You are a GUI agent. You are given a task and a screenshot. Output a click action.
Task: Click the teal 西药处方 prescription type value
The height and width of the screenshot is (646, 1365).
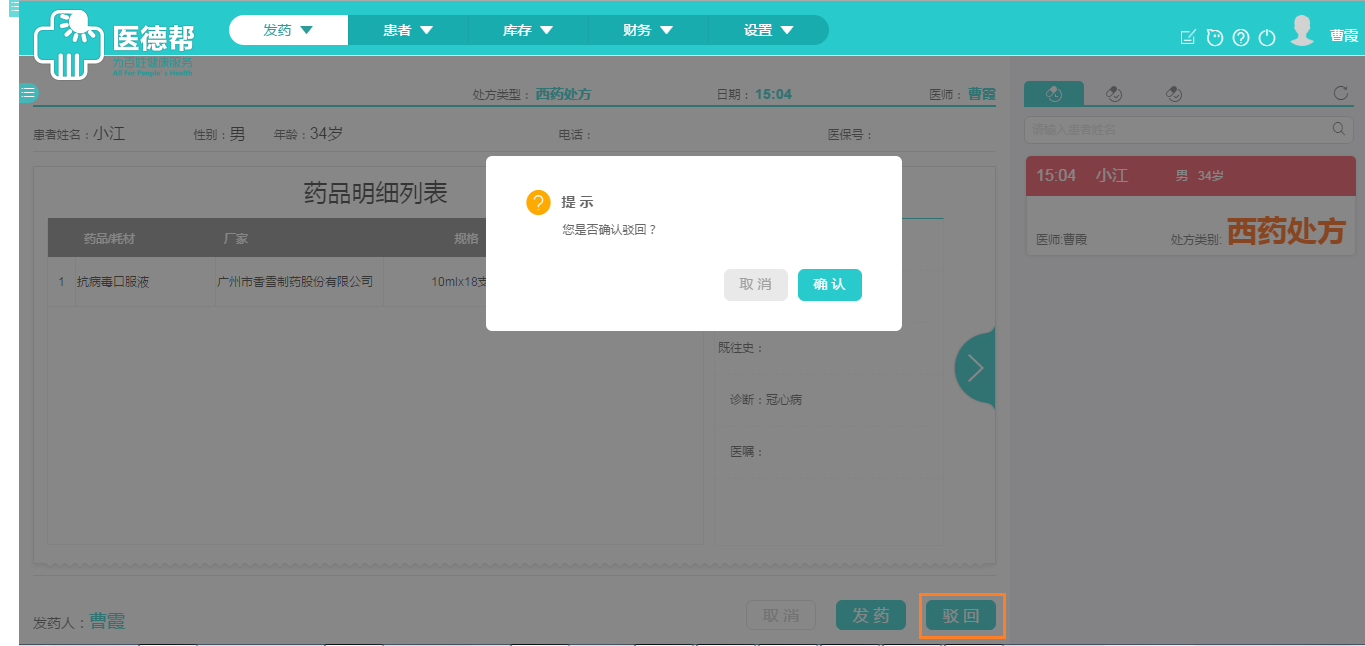point(564,94)
